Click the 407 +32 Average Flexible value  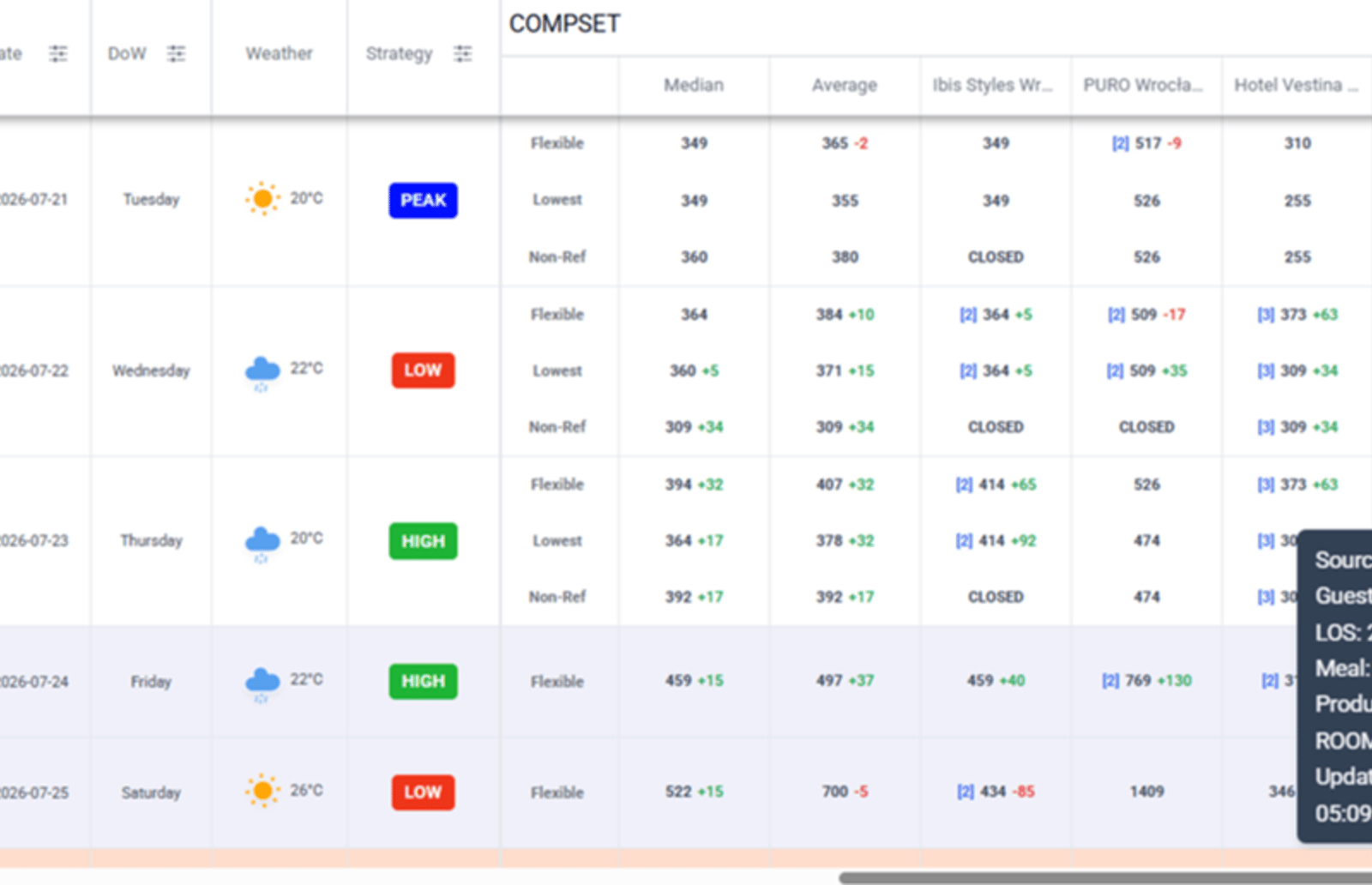[845, 485]
